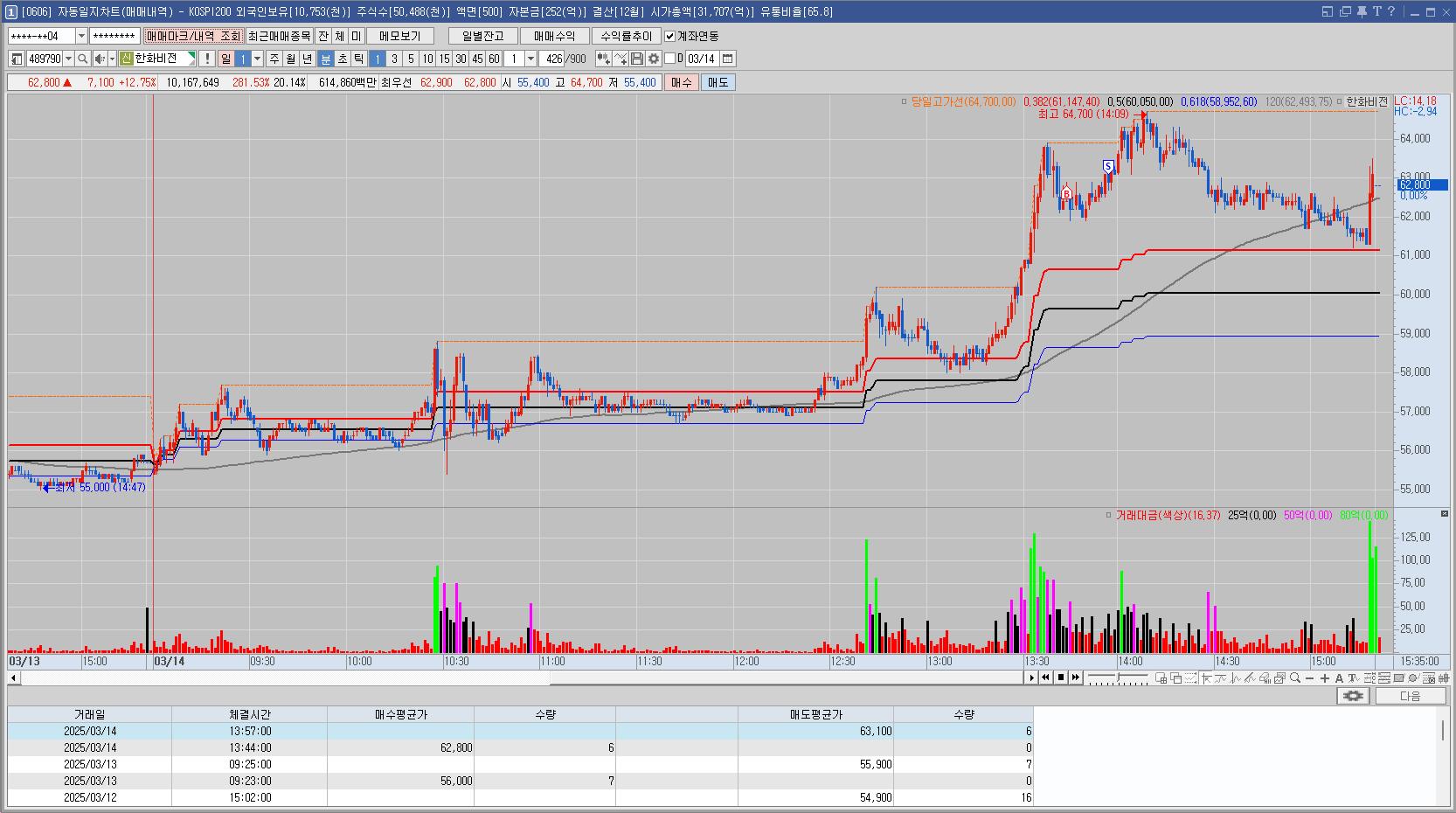Click the bar count field showing 426
The height and width of the screenshot is (813, 1456).
[x=552, y=59]
